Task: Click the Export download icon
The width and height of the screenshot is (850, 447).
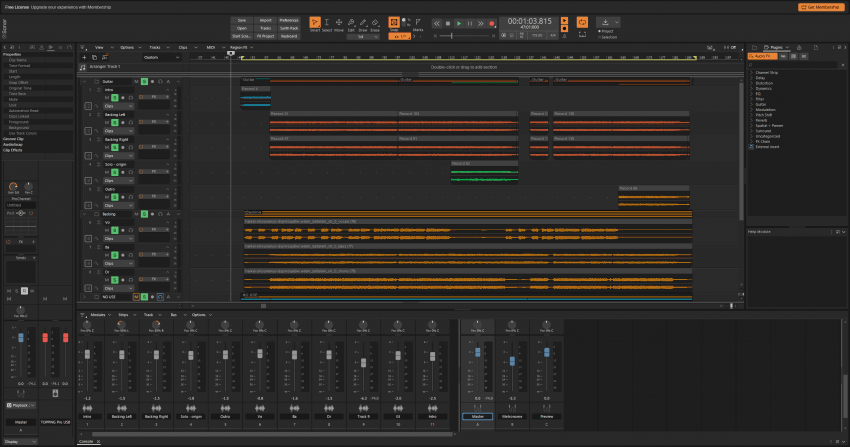Action: pos(607,21)
